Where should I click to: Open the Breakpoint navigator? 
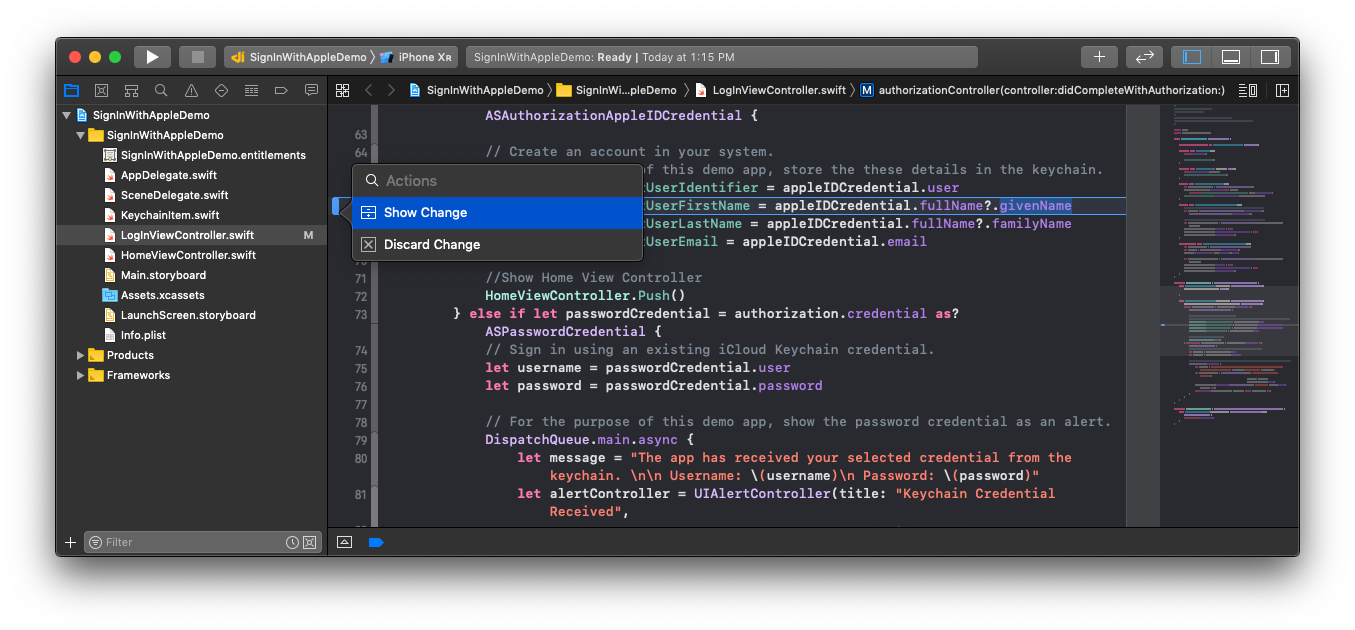[281, 90]
